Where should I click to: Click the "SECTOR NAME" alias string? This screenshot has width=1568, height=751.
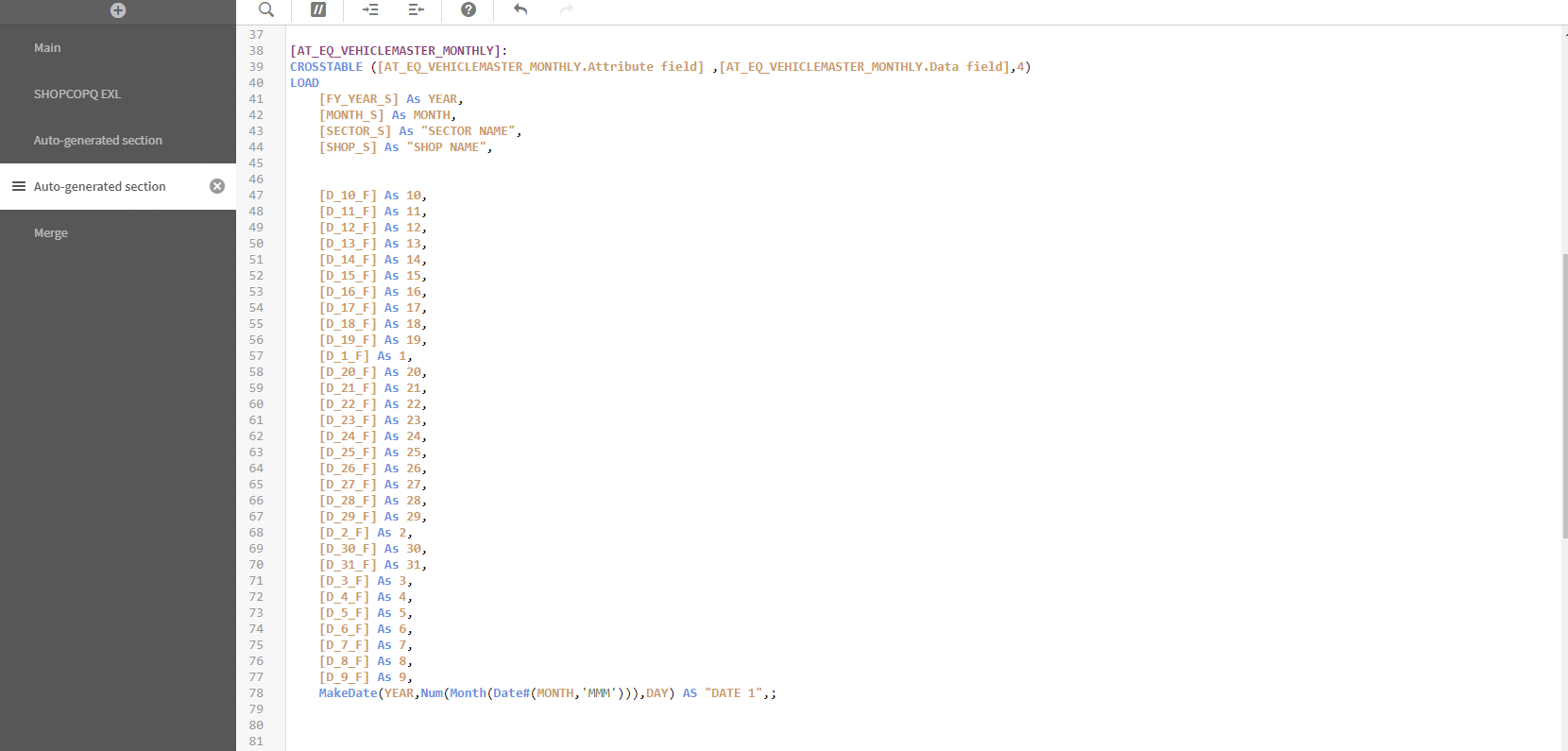[468, 131]
